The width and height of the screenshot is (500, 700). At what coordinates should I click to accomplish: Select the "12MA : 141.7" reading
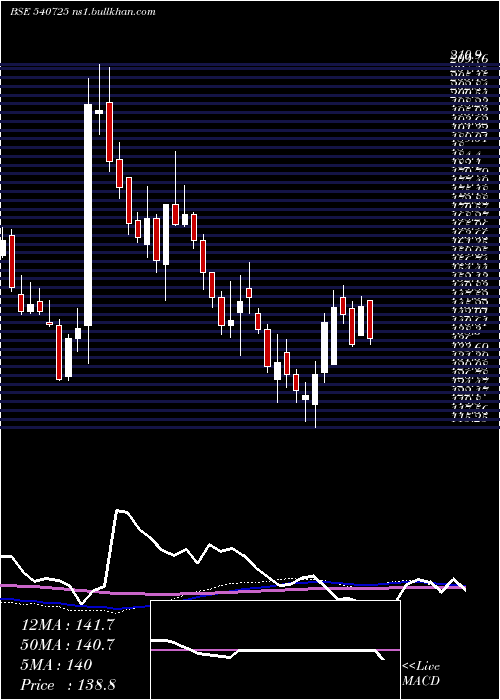point(67,625)
